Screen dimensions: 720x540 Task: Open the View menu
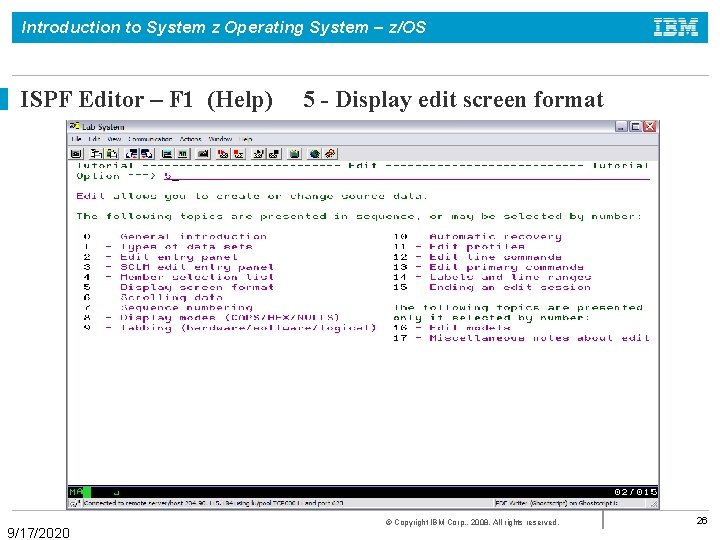click(x=114, y=139)
